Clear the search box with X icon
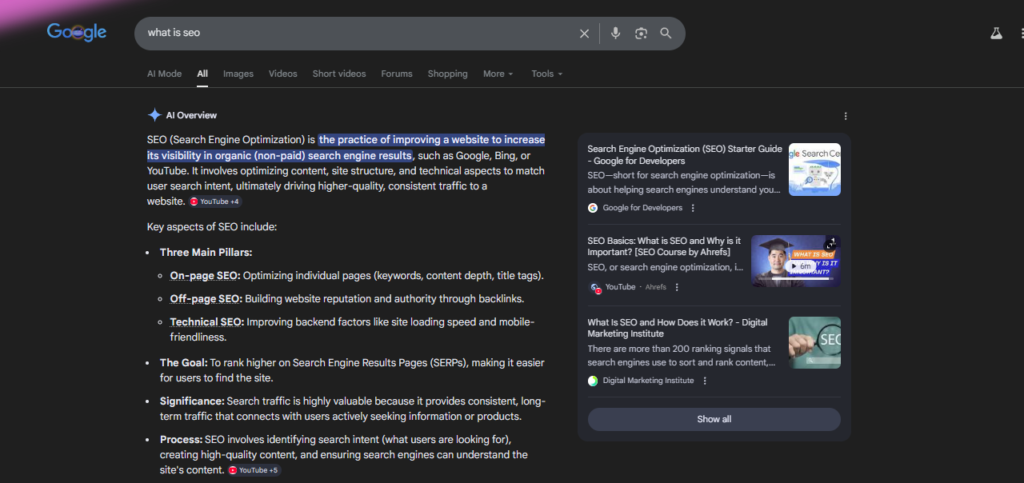 tap(584, 33)
